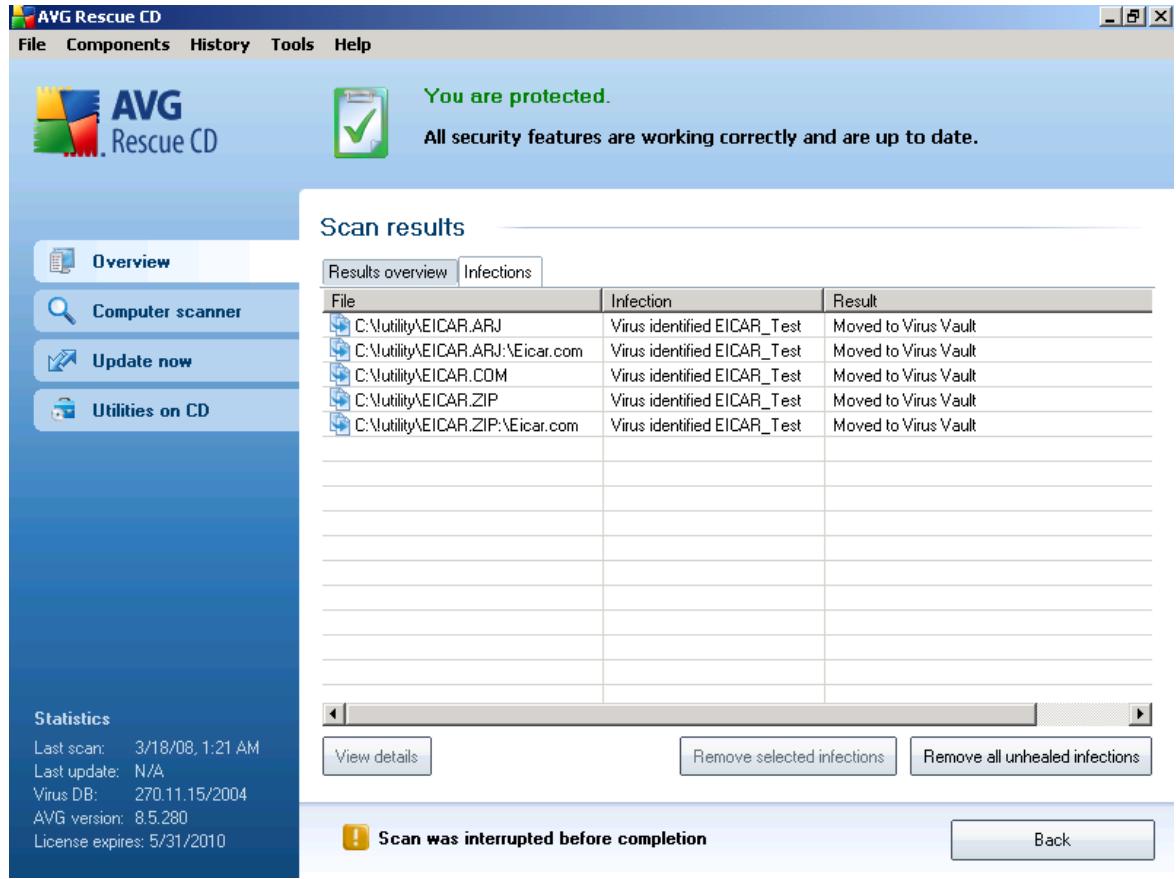The width and height of the screenshot is (1176, 879).
Task: Select the row C:\utility\EICAR.ZIP:\Eicar.com
Action: 737,424
